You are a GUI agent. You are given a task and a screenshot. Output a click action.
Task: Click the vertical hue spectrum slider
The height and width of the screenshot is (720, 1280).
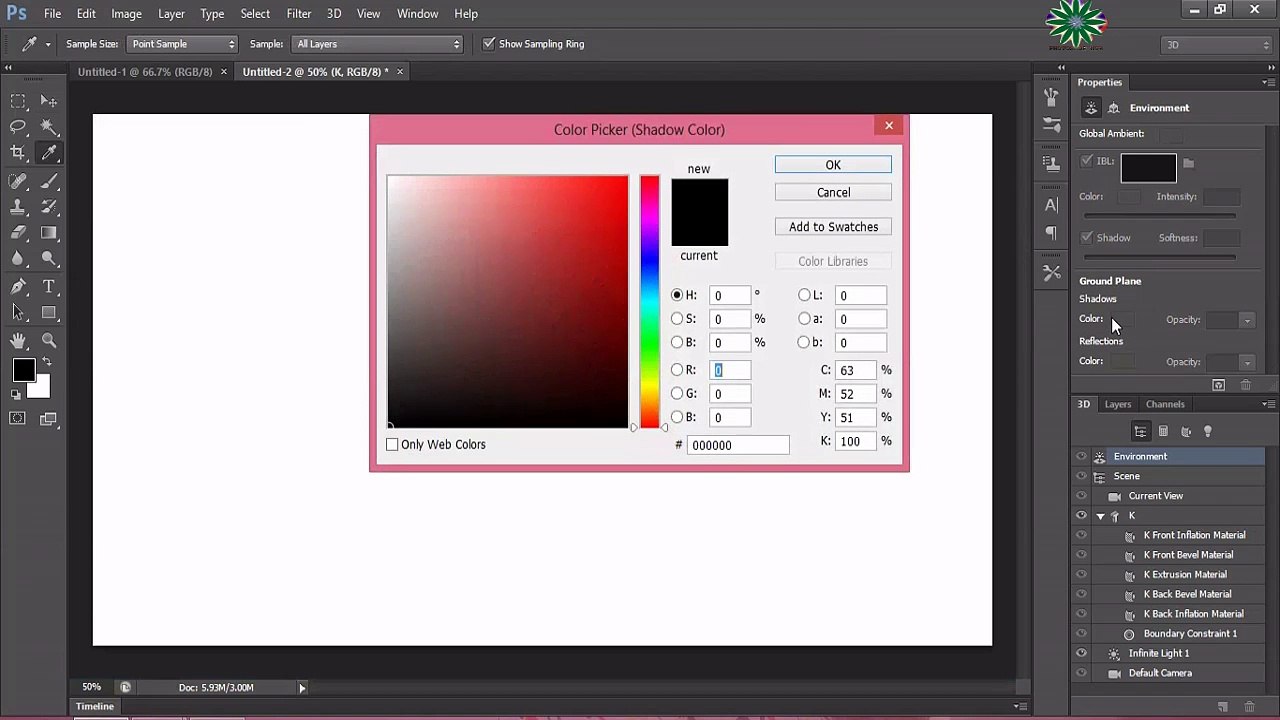coord(650,300)
